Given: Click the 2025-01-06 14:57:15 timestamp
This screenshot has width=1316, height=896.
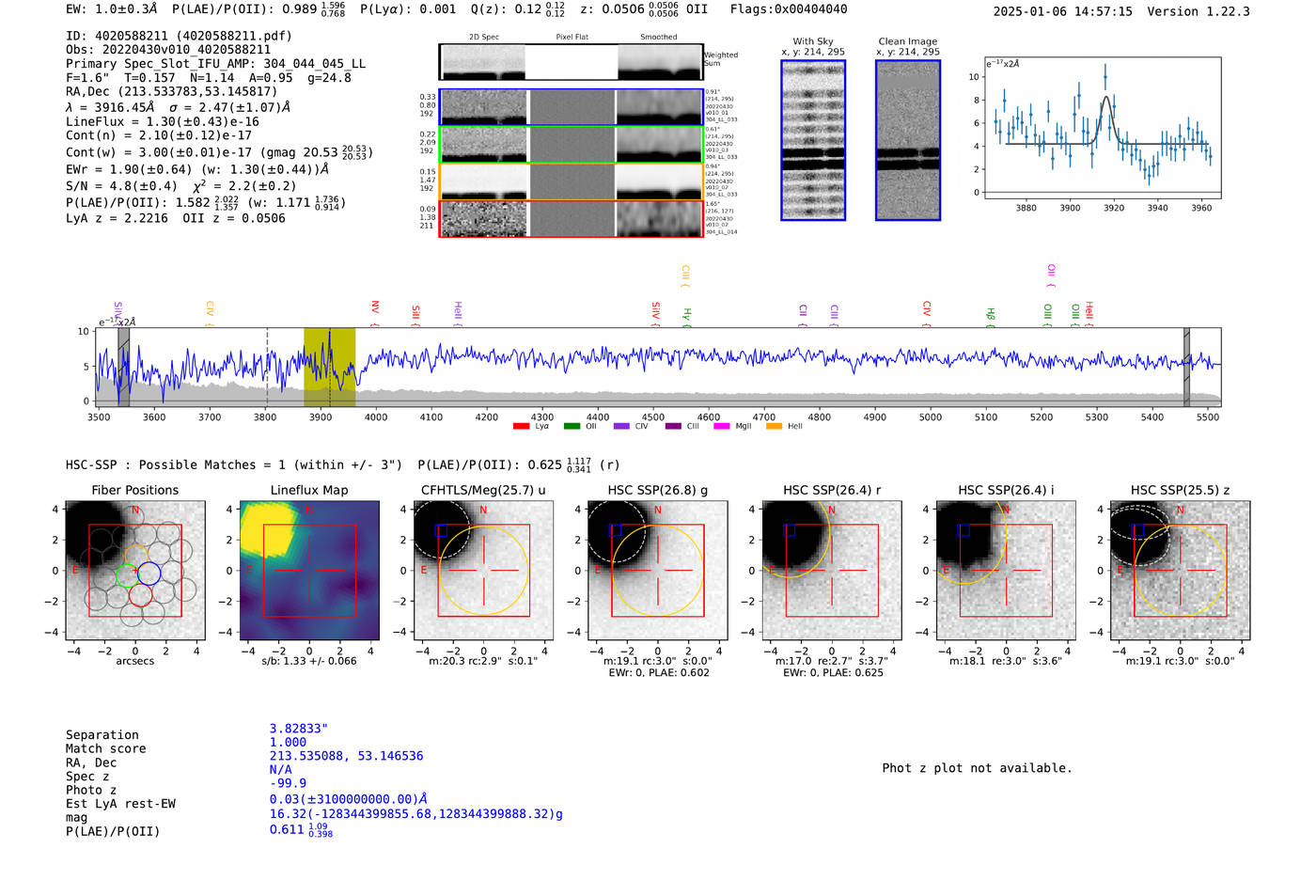Looking at the screenshot, I should (x=1062, y=11).
